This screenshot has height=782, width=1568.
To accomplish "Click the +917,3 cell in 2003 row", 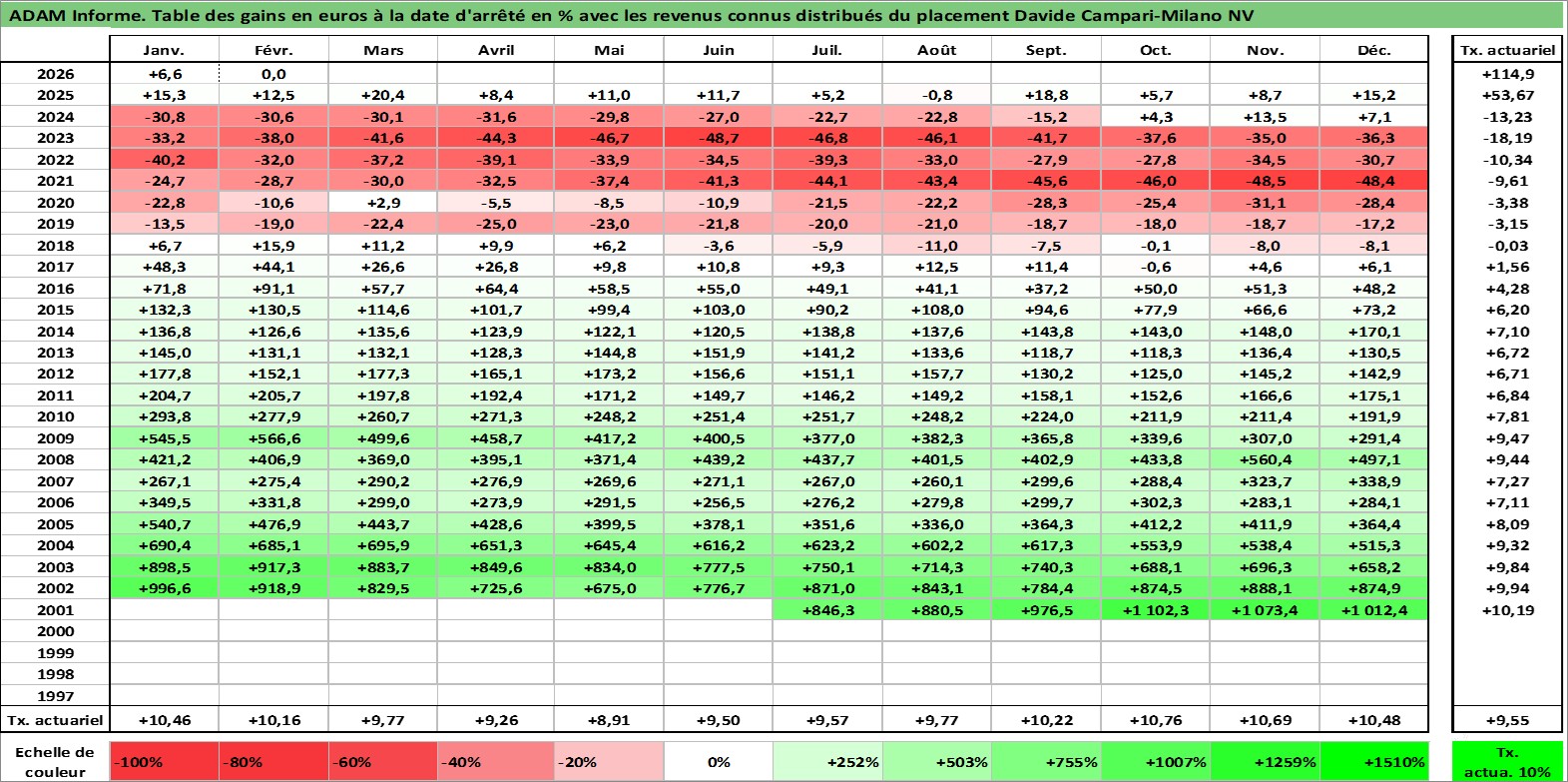I will point(273,567).
